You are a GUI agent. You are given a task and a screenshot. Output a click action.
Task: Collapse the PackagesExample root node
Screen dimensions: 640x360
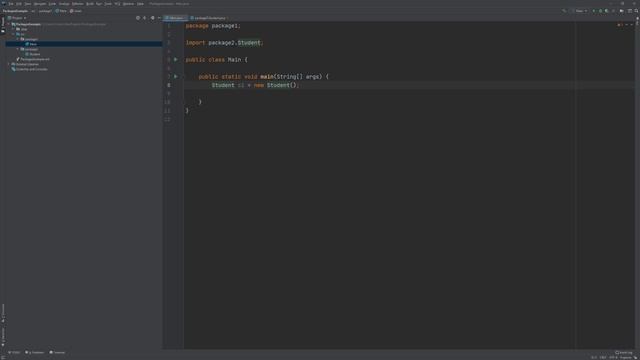tap(9, 24)
